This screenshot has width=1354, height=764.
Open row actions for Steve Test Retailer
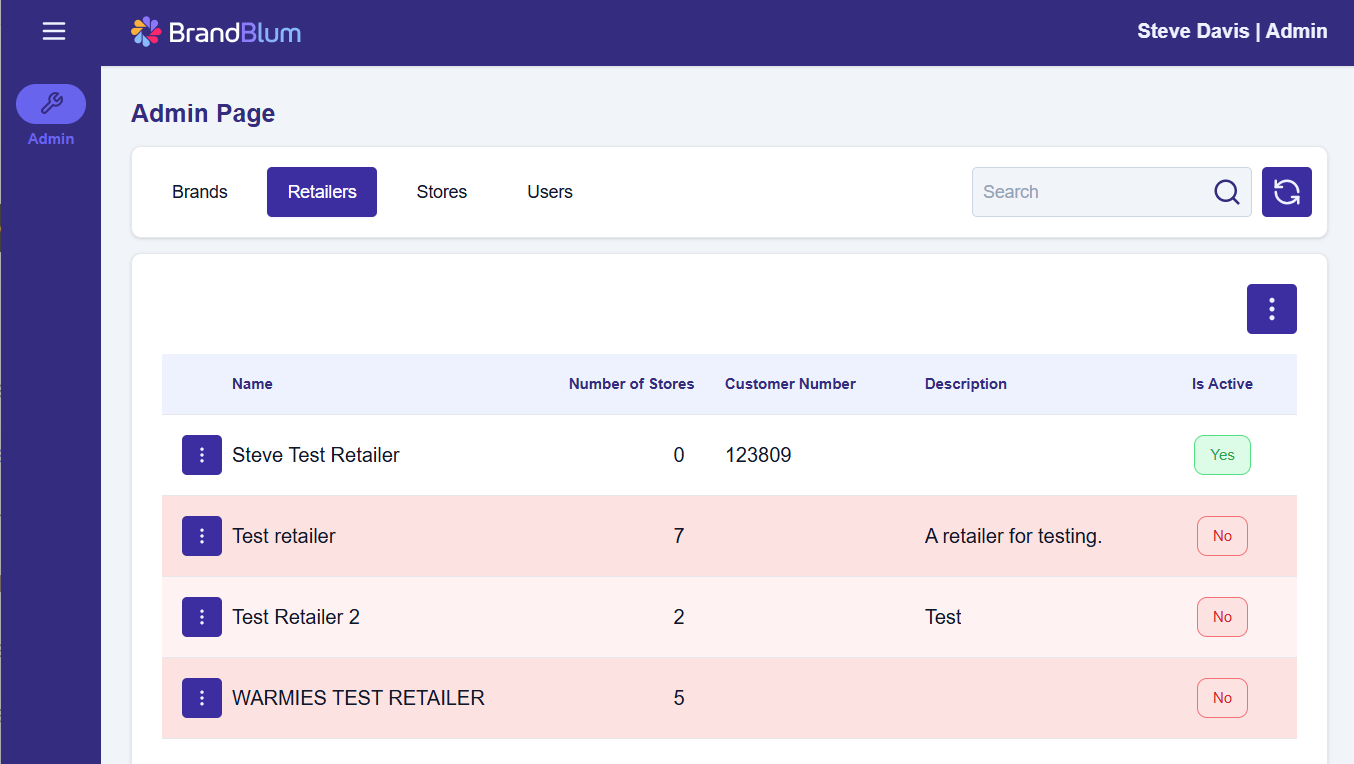202,455
